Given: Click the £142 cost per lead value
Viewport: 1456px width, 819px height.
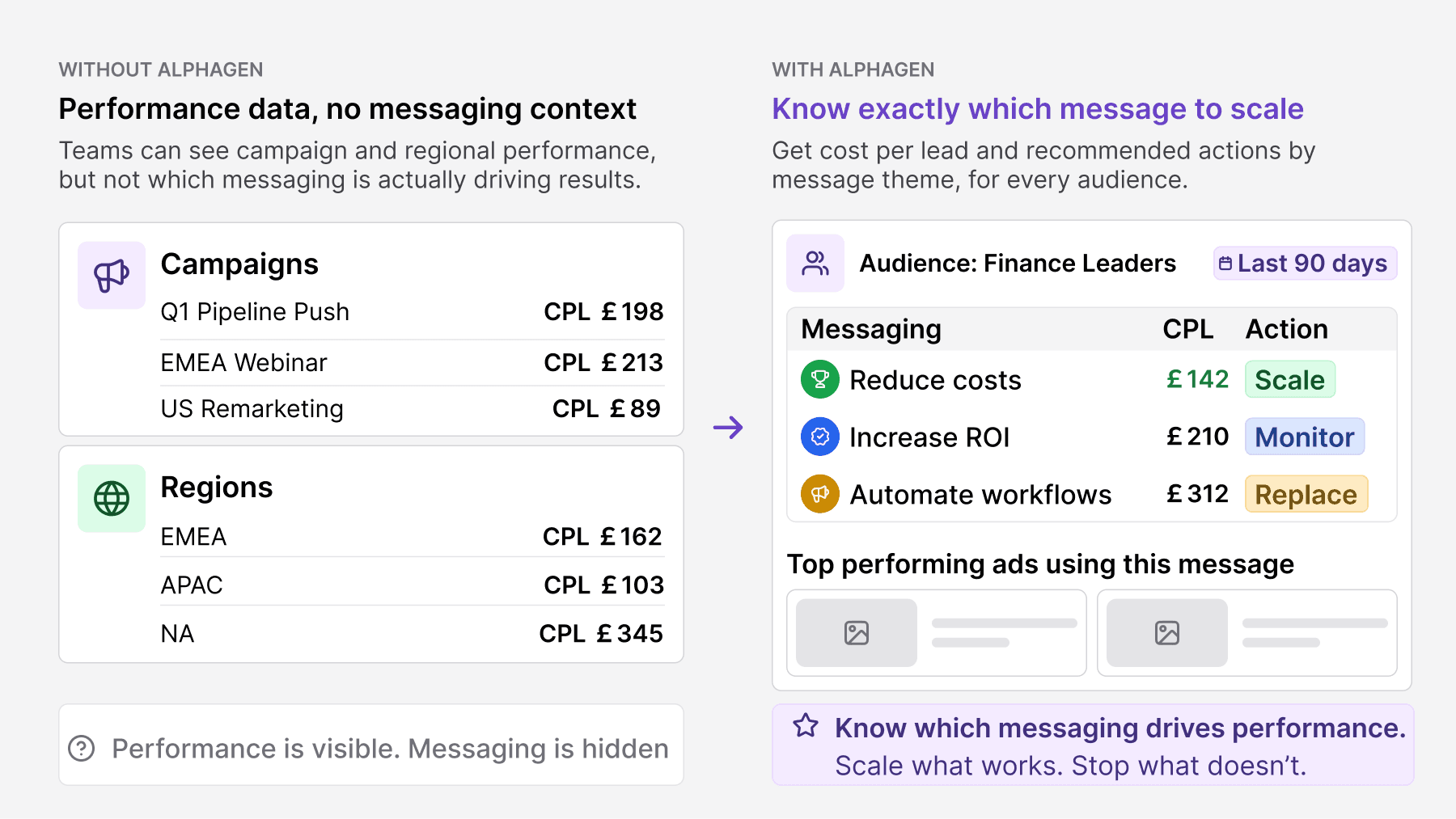Looking at the screenshot, I should click(1197, 379).
